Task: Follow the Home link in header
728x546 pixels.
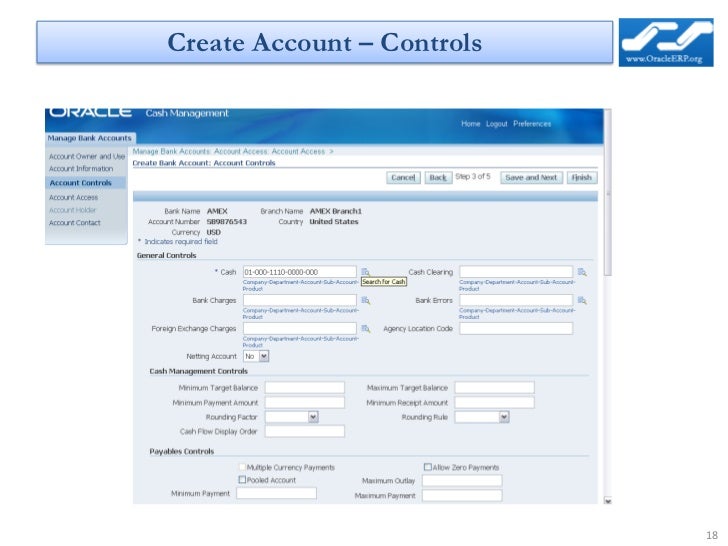Action: (x=470, y=124)
